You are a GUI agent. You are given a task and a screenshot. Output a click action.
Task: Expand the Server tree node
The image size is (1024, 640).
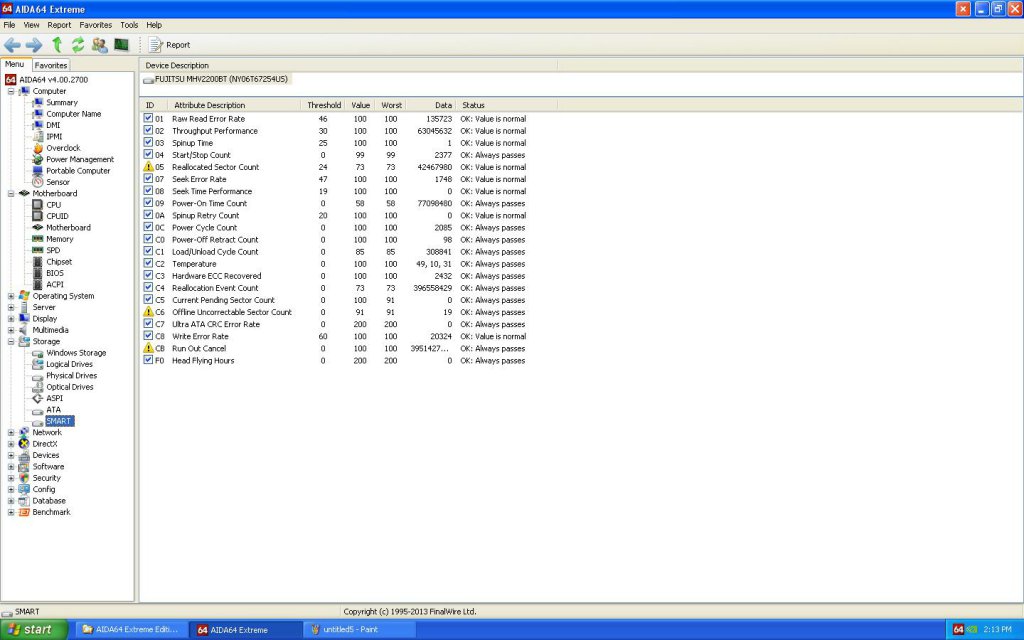pos(11,308)
